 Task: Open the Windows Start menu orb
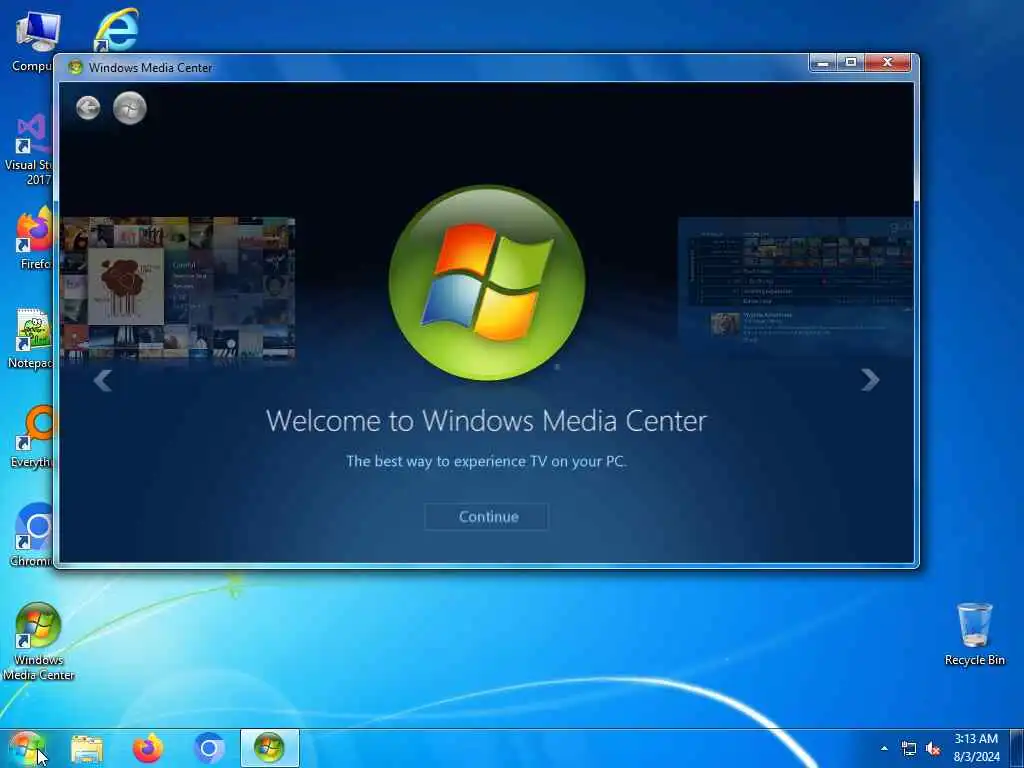26,748
